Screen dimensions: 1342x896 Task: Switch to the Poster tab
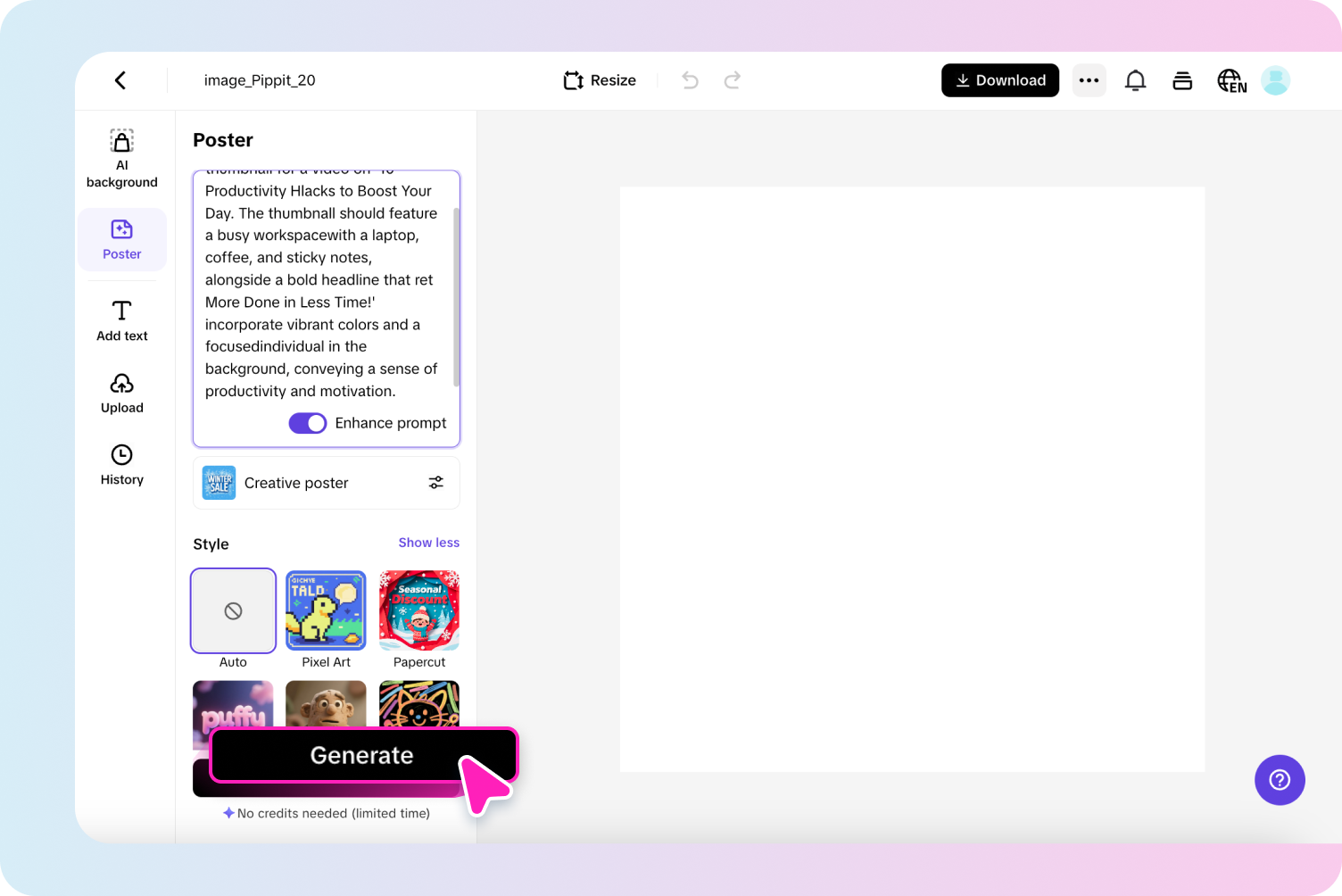tap(122, 239)
